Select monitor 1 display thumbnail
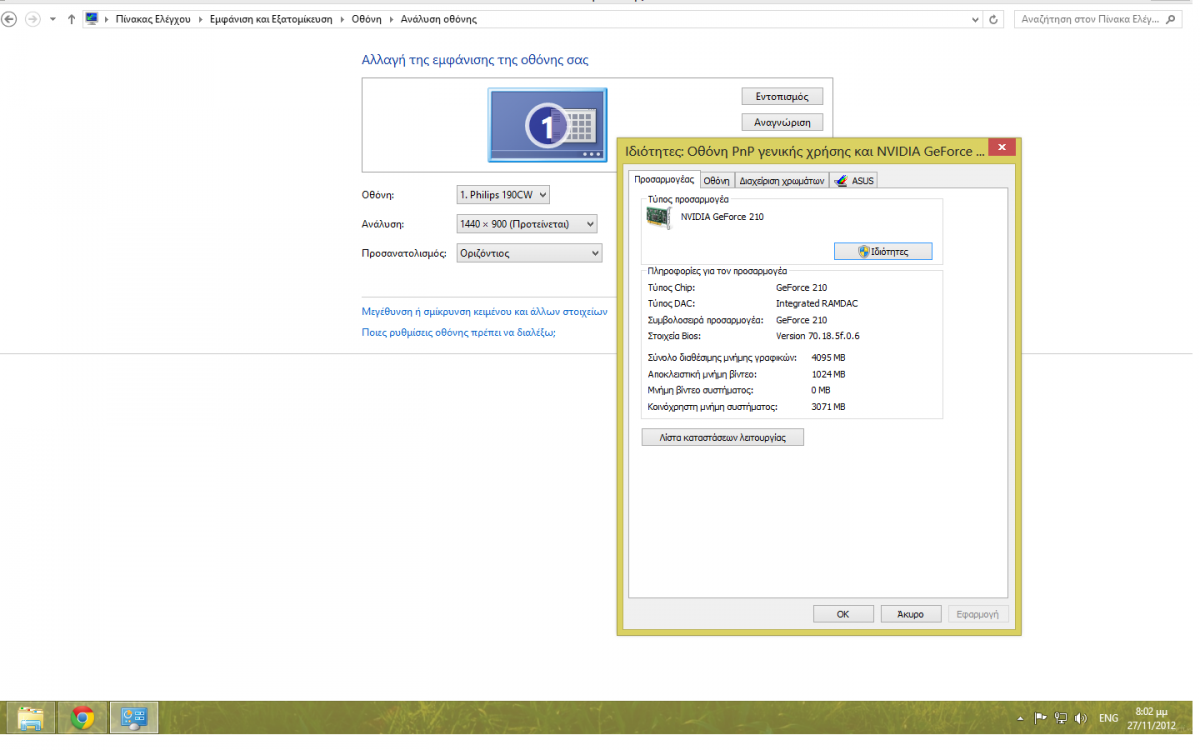 547,125
